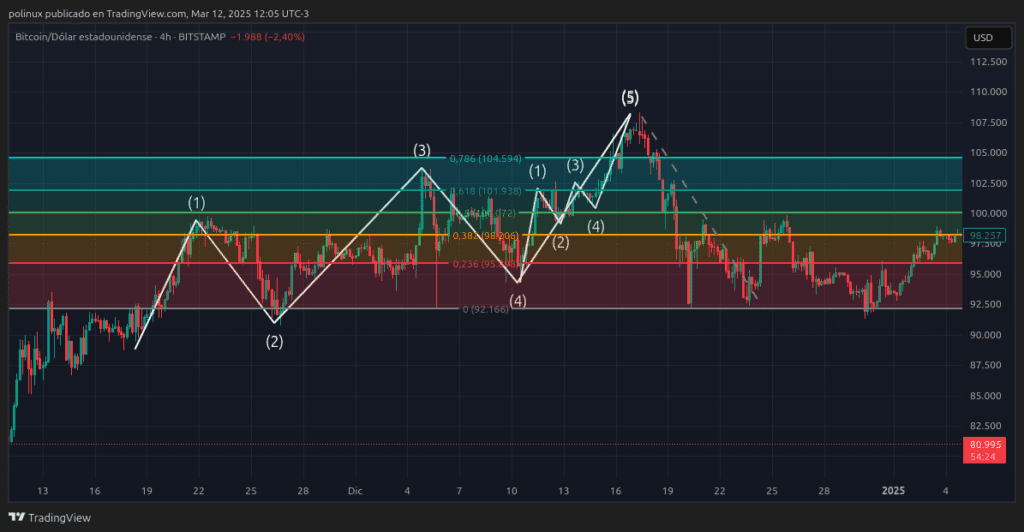Open the USD currency selector
Screen dimensions: 1024x532
pyautogui.click(x=982, y=38)
